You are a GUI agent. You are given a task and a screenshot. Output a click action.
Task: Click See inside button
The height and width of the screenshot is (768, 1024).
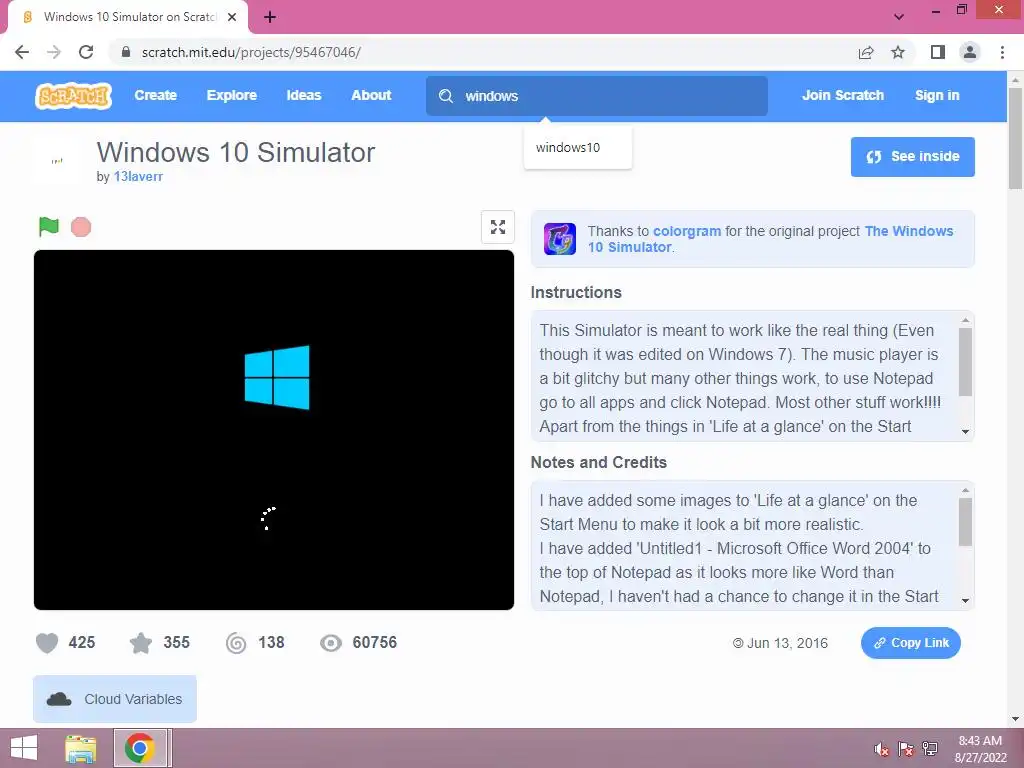pyautogui.click(x=912, y=157)
